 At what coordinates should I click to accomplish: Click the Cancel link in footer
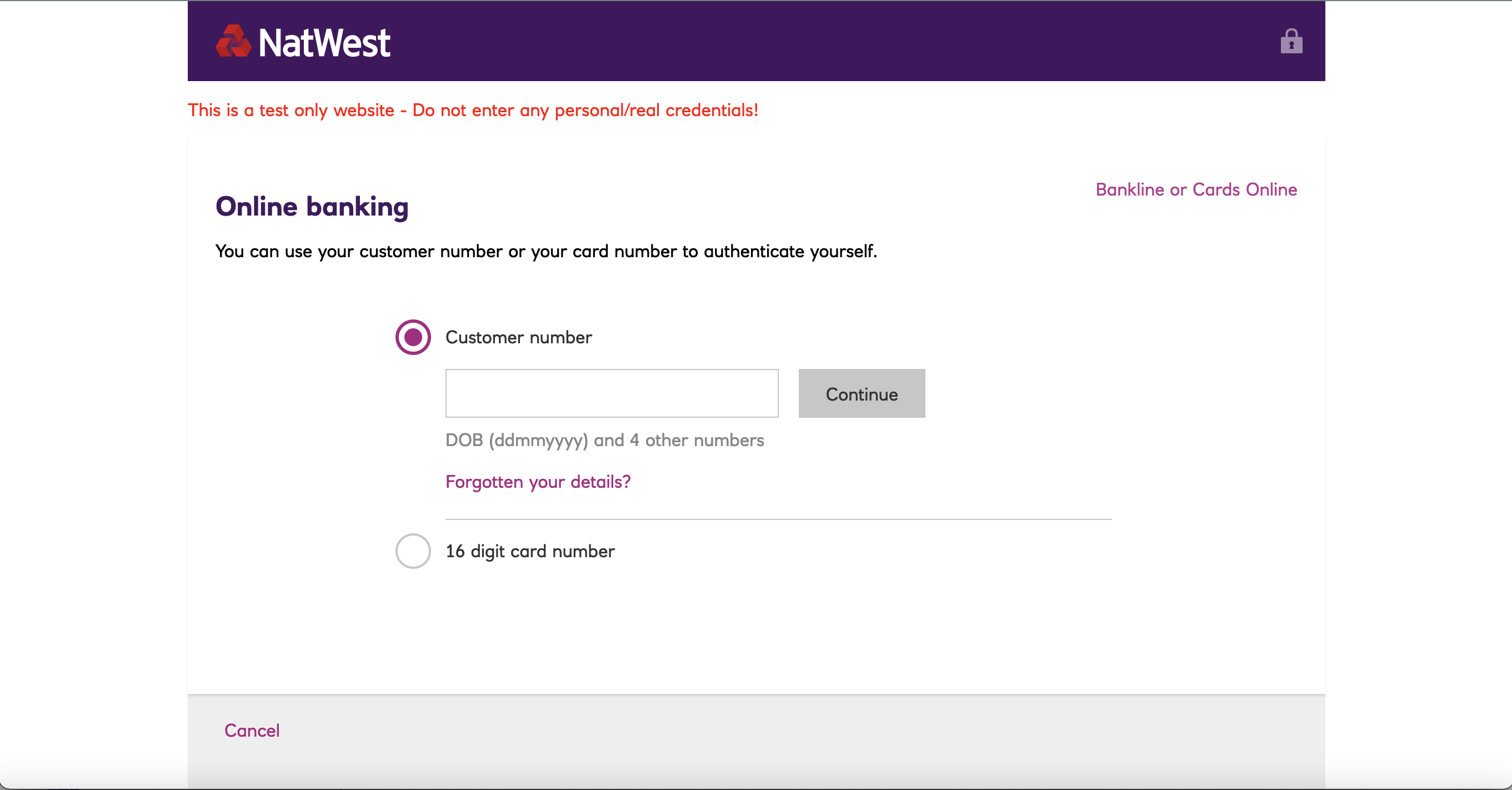[252, 730]
